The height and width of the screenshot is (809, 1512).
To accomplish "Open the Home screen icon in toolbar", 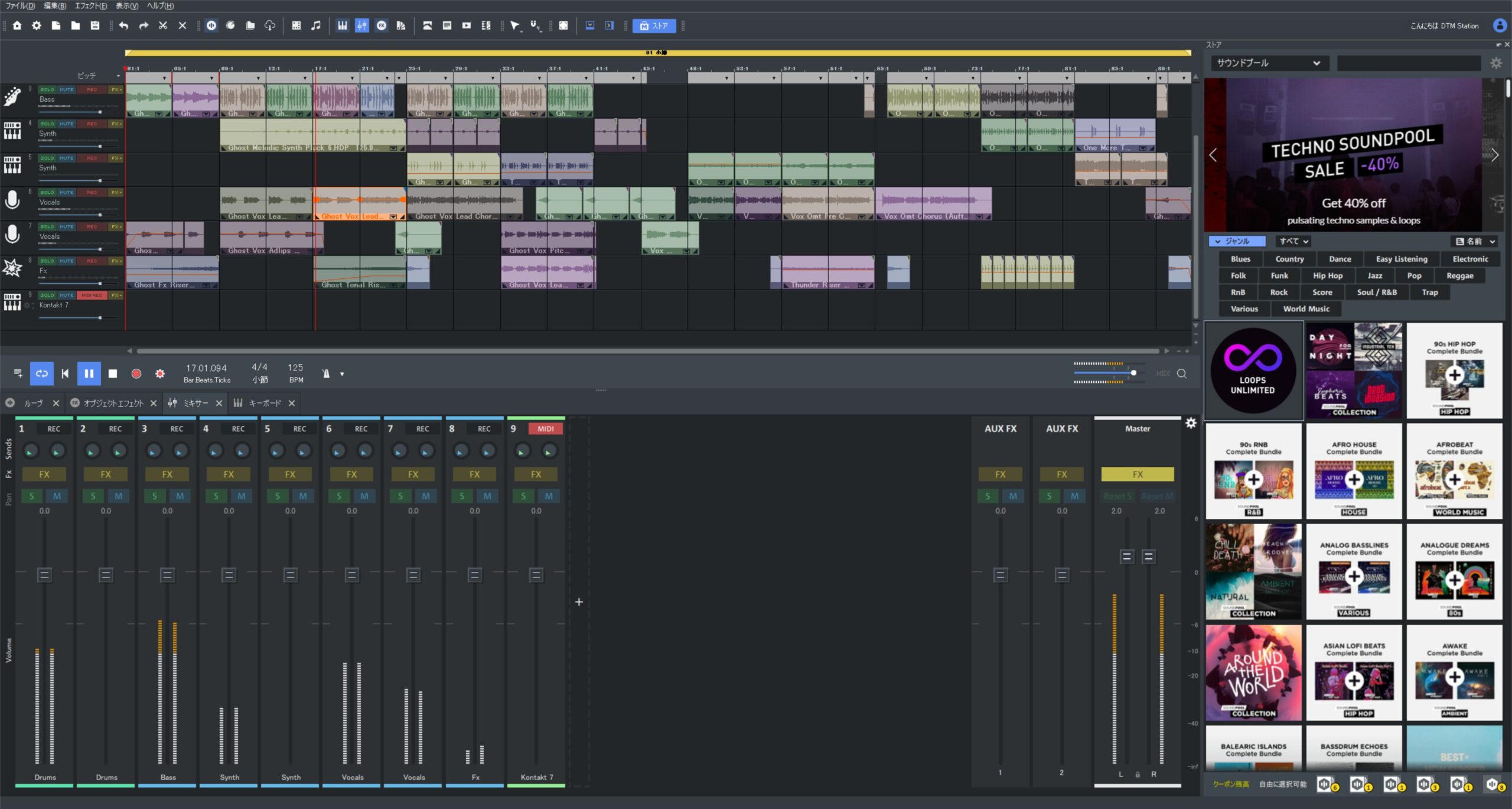I will point(17,26).
